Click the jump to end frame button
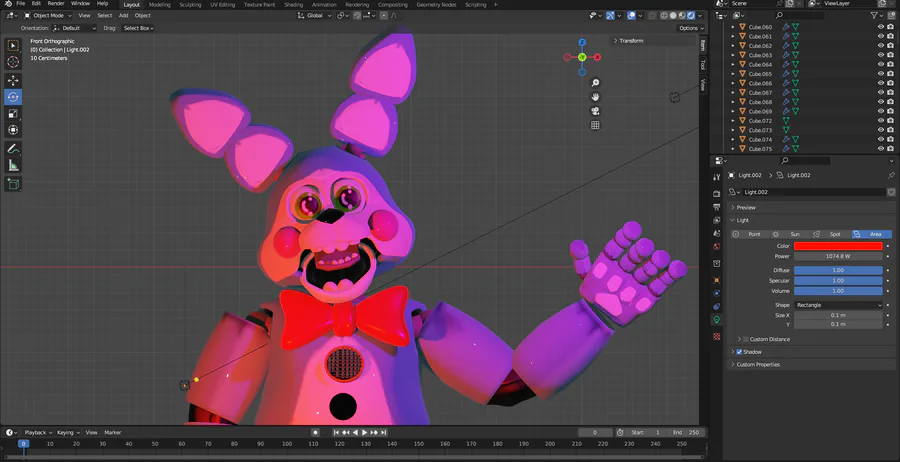This screenshot has height=462, width=900. pos(383,432)
